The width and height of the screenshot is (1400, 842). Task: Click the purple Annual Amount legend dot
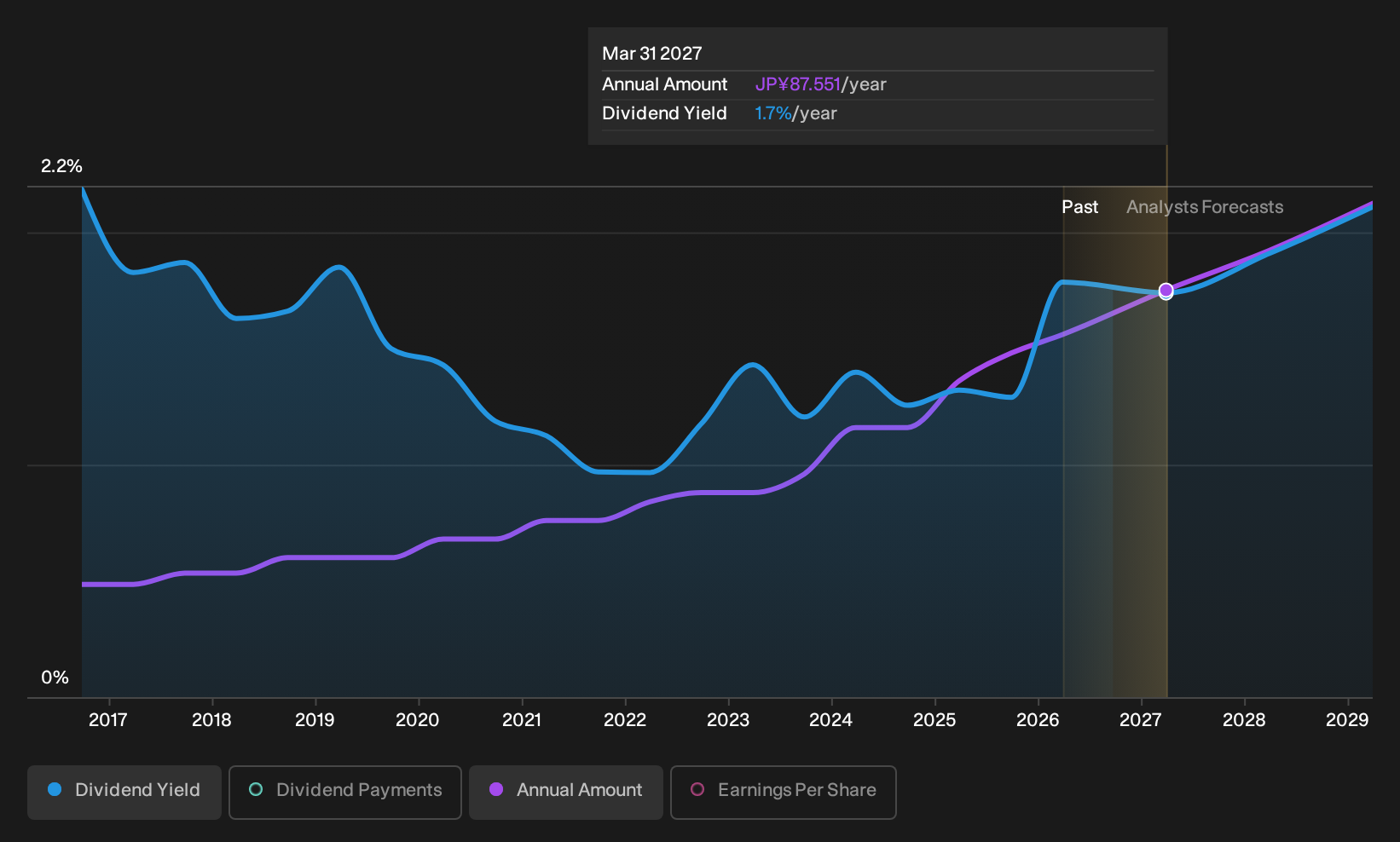[x=496, y=789]
